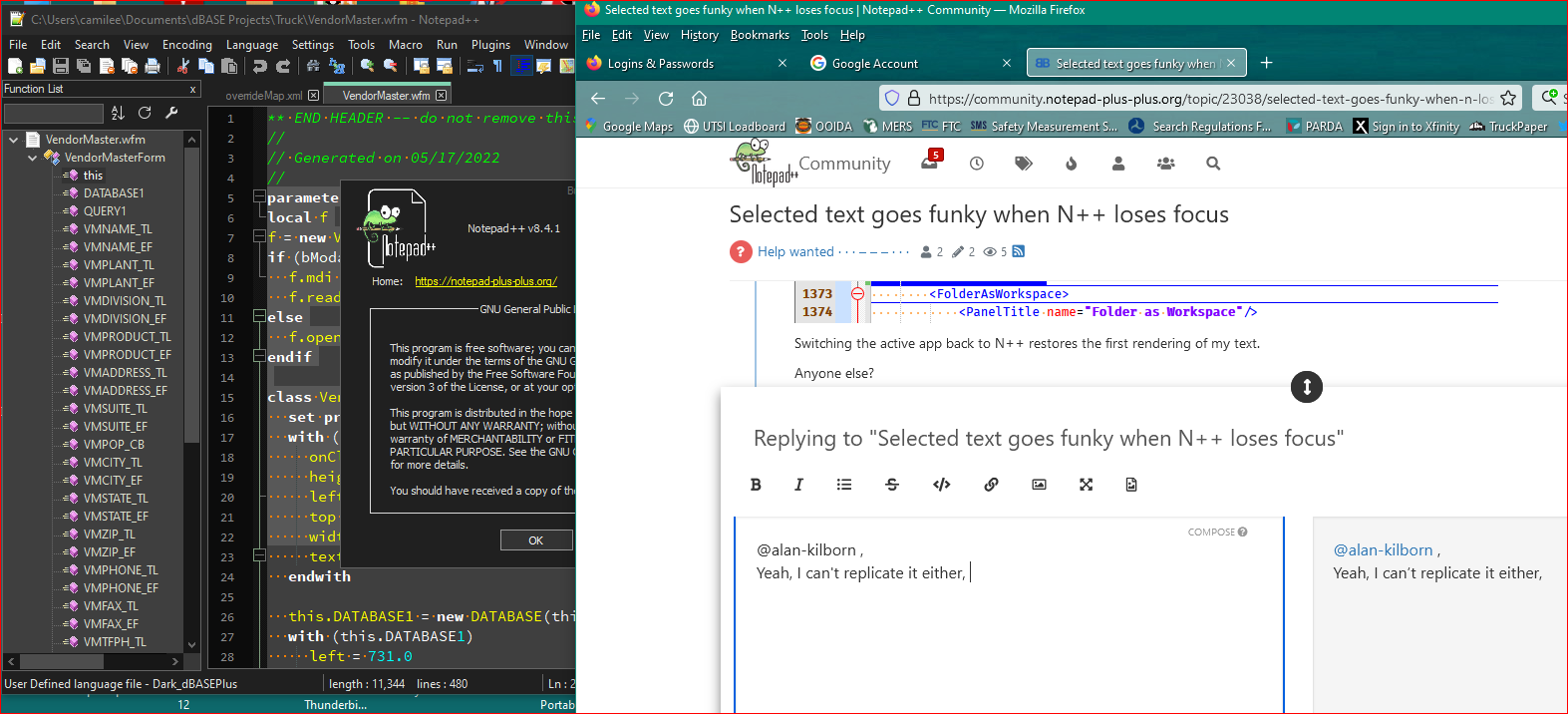Click the Zoom Out magnifier icon
The image size is (1568, 714).
point(390,66)
